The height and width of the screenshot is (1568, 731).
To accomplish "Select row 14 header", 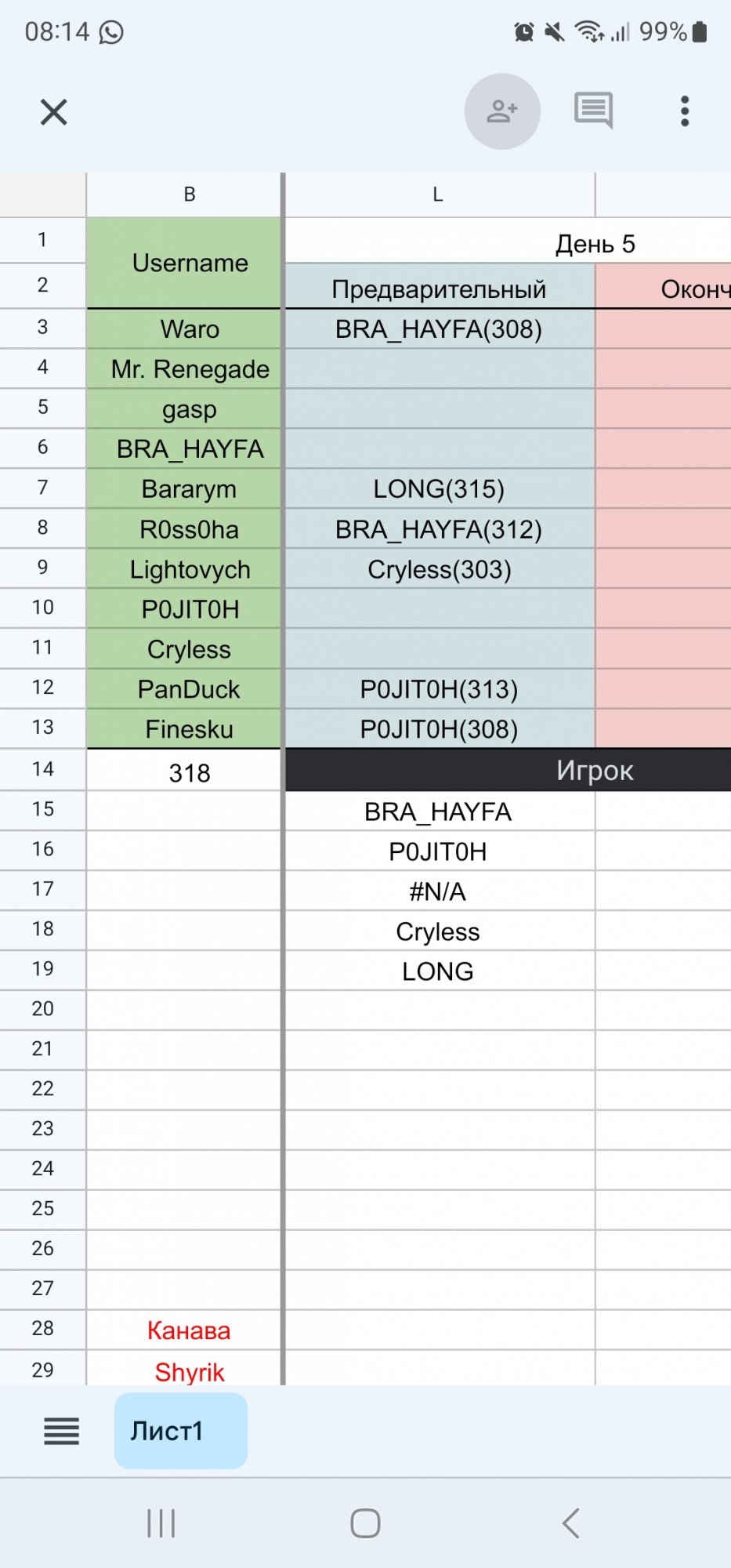I will coord(43,769).
